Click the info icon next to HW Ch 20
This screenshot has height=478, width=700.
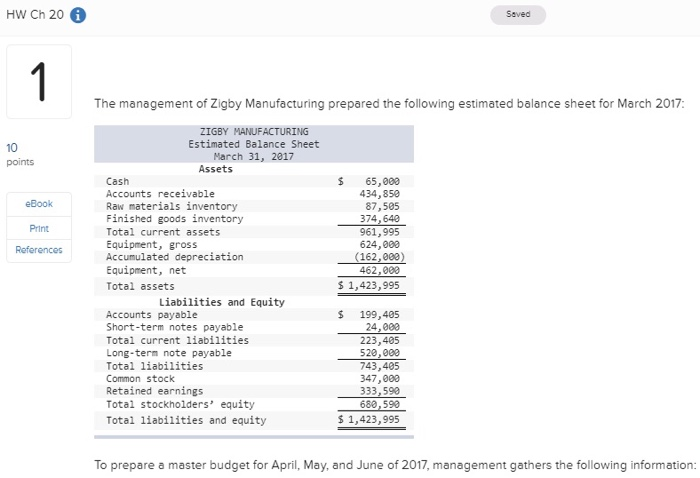pyautogui.click(x=78, y=15)
